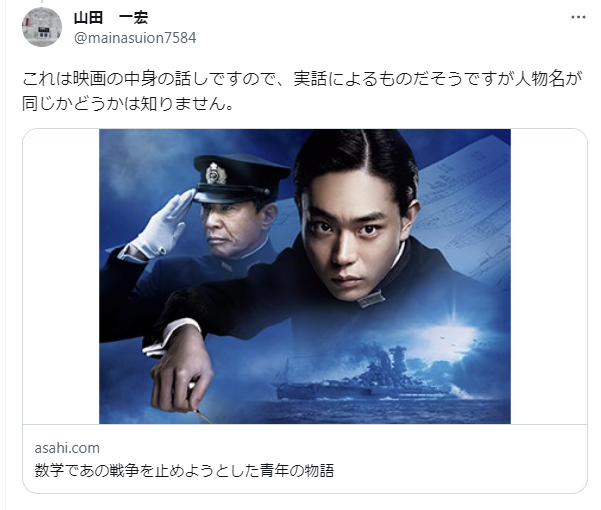Open the movie poster link card image
Viewport: 601px width, 510px height.
click(305, 276)
